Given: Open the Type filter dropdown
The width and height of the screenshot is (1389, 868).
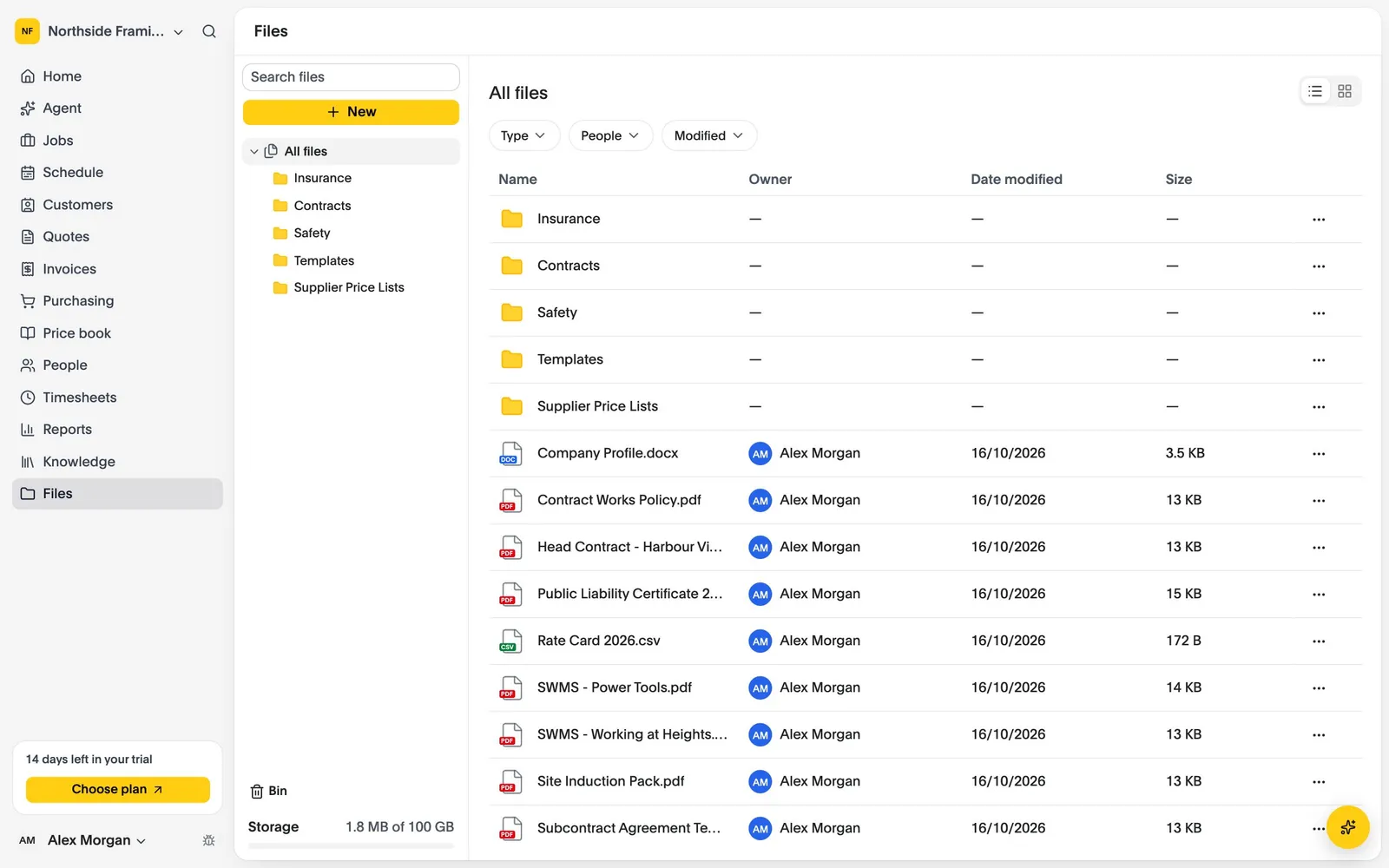Looking at the screenshot, I should (x=523, y=135).
